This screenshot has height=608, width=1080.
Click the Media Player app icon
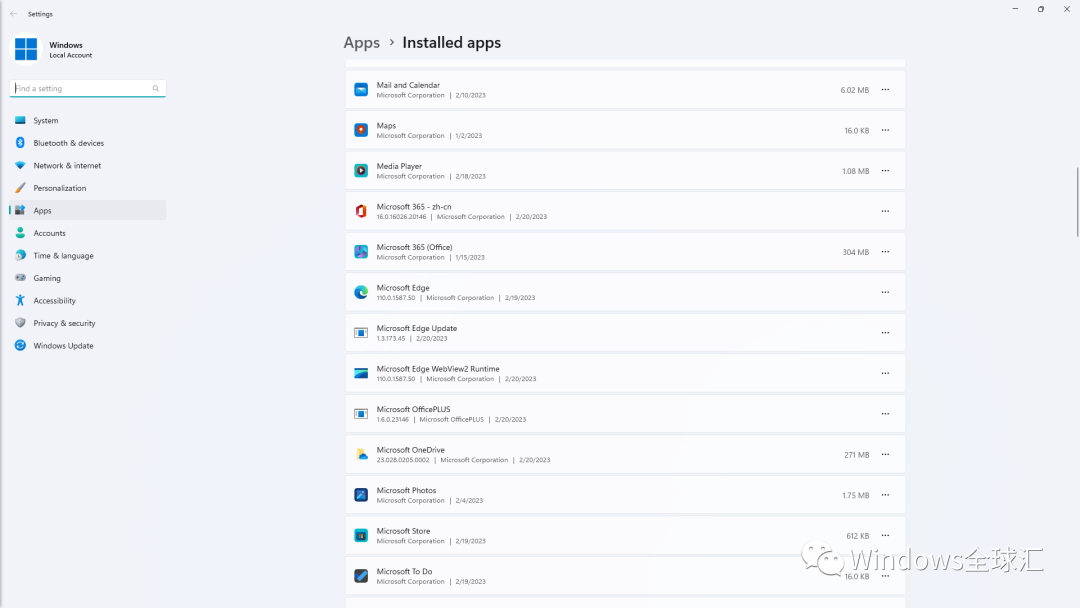coord(361,171)
